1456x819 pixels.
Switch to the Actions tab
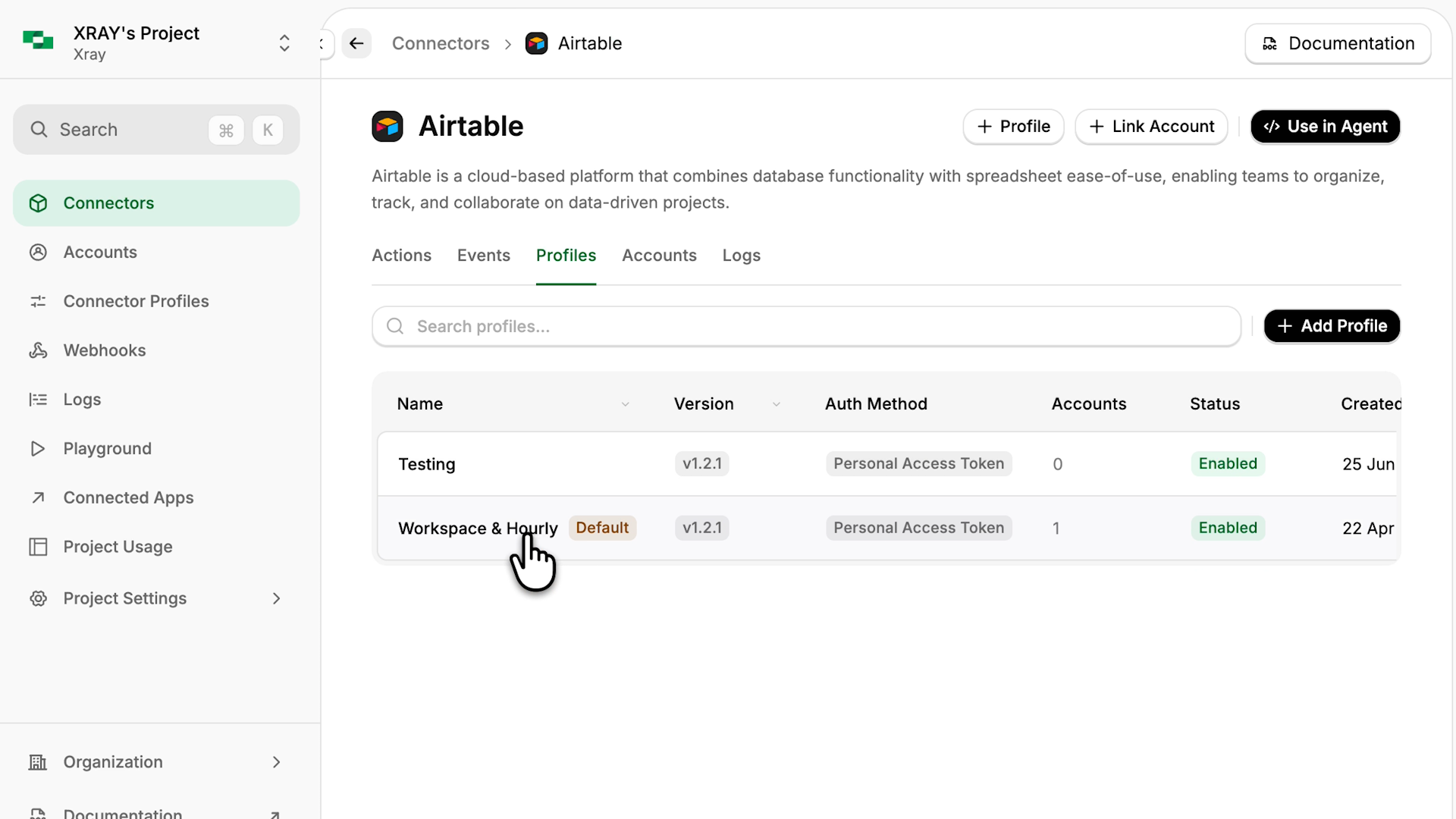coord(401,256)
